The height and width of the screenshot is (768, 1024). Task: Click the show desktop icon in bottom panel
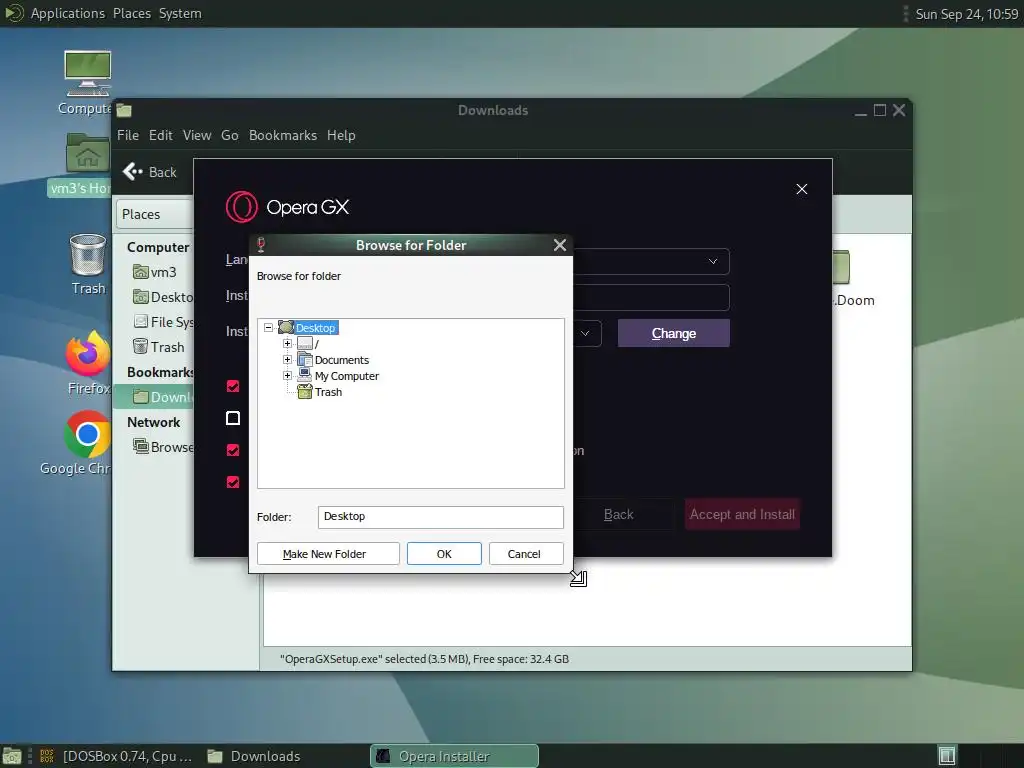coord(11,756)
